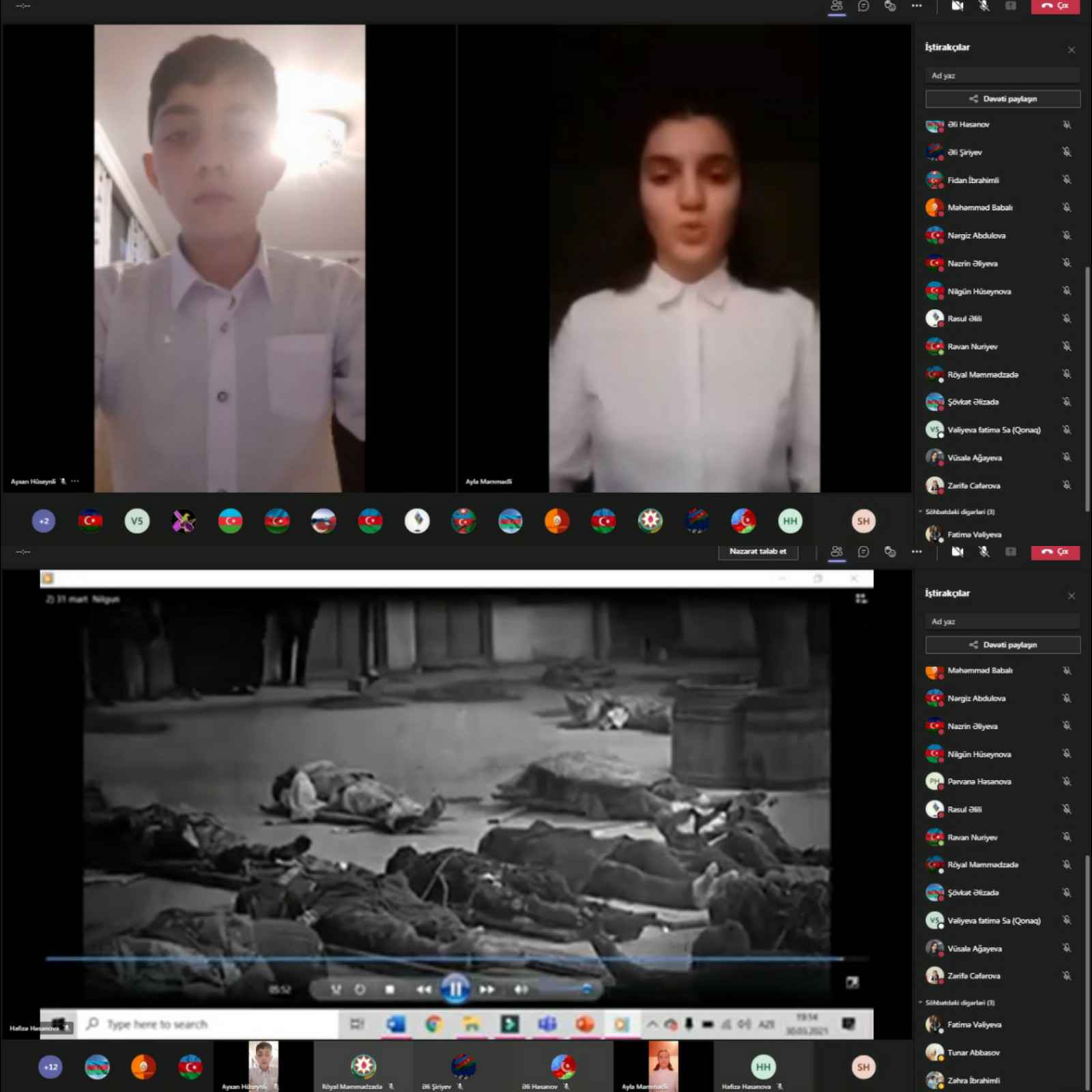Click media player fullscreen icon at lower right
The width and height of the screenshot is (1092, 1092).
pos(852,982)
